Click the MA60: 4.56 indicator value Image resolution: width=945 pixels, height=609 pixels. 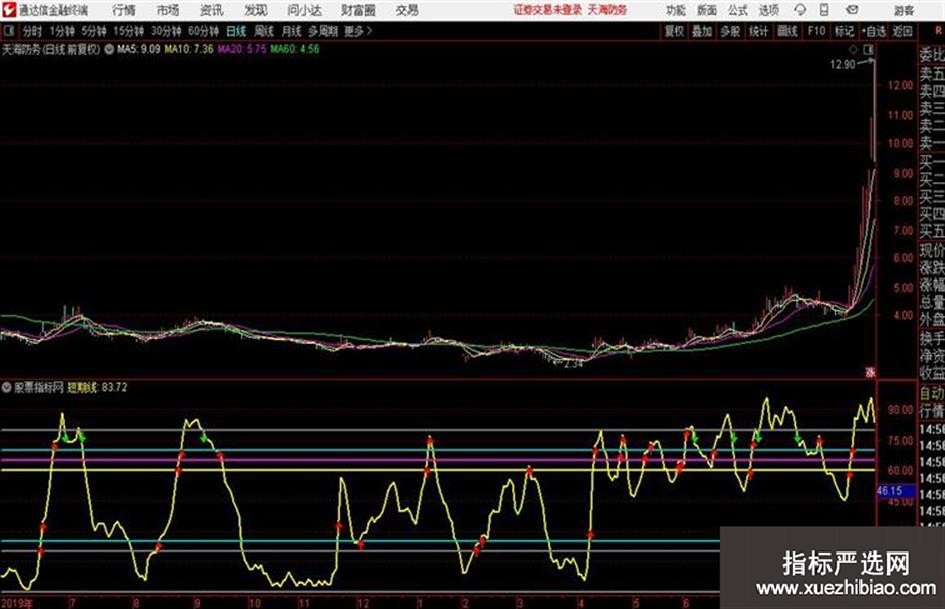pyautogui.click(x=295, y=49)
